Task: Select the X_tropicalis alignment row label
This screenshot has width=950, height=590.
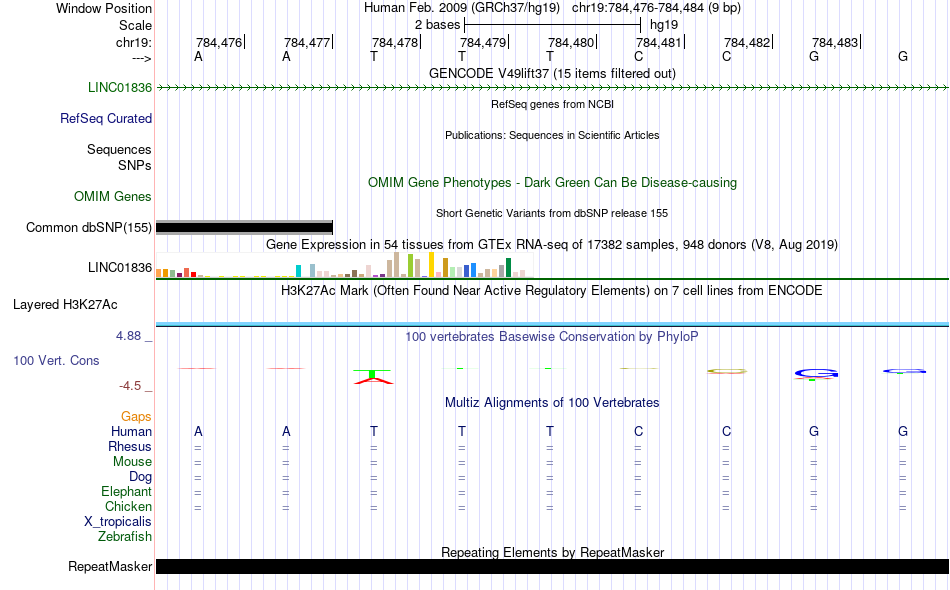Action: click(x=118, y=522)
